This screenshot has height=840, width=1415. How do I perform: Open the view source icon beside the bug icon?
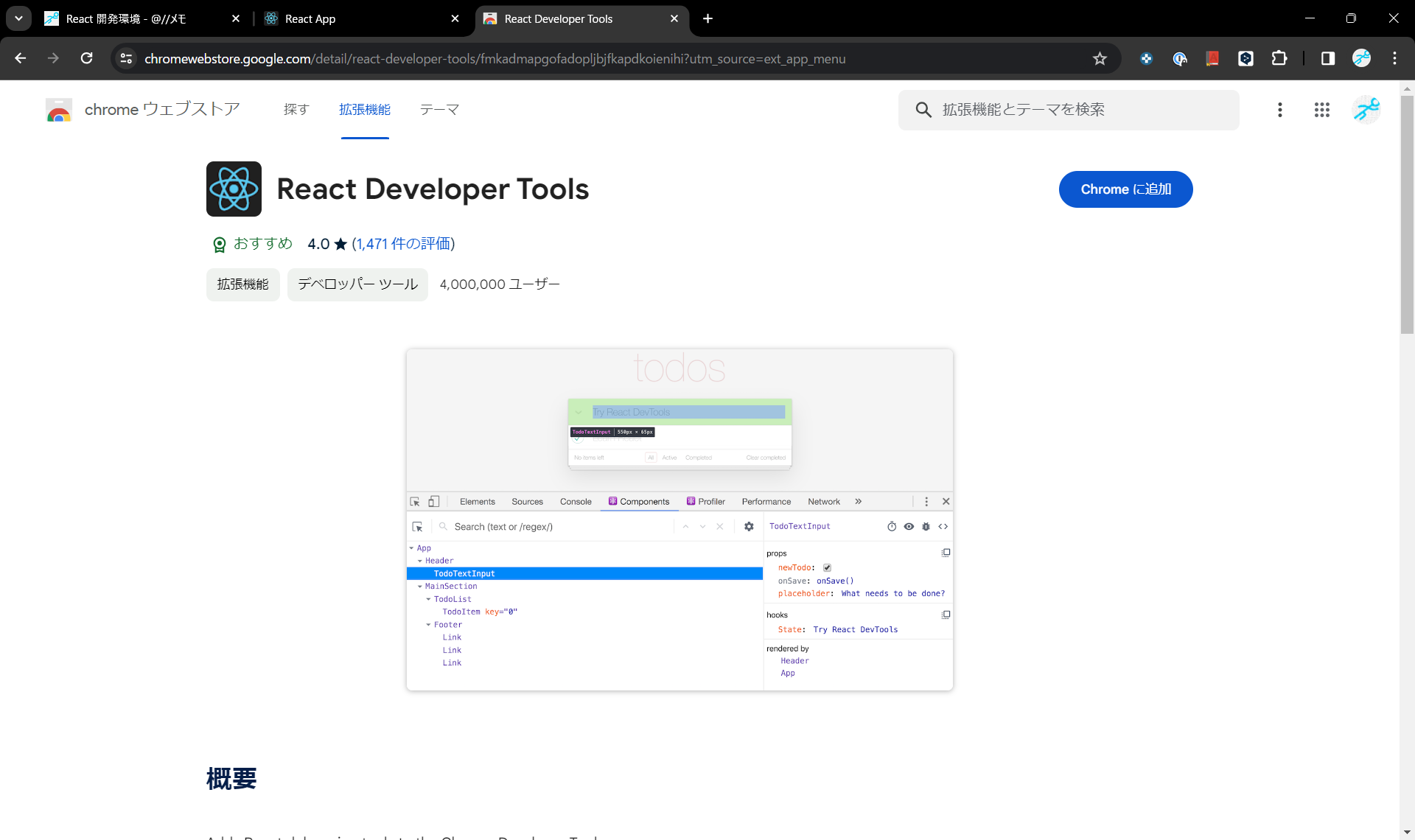point(944,526)
